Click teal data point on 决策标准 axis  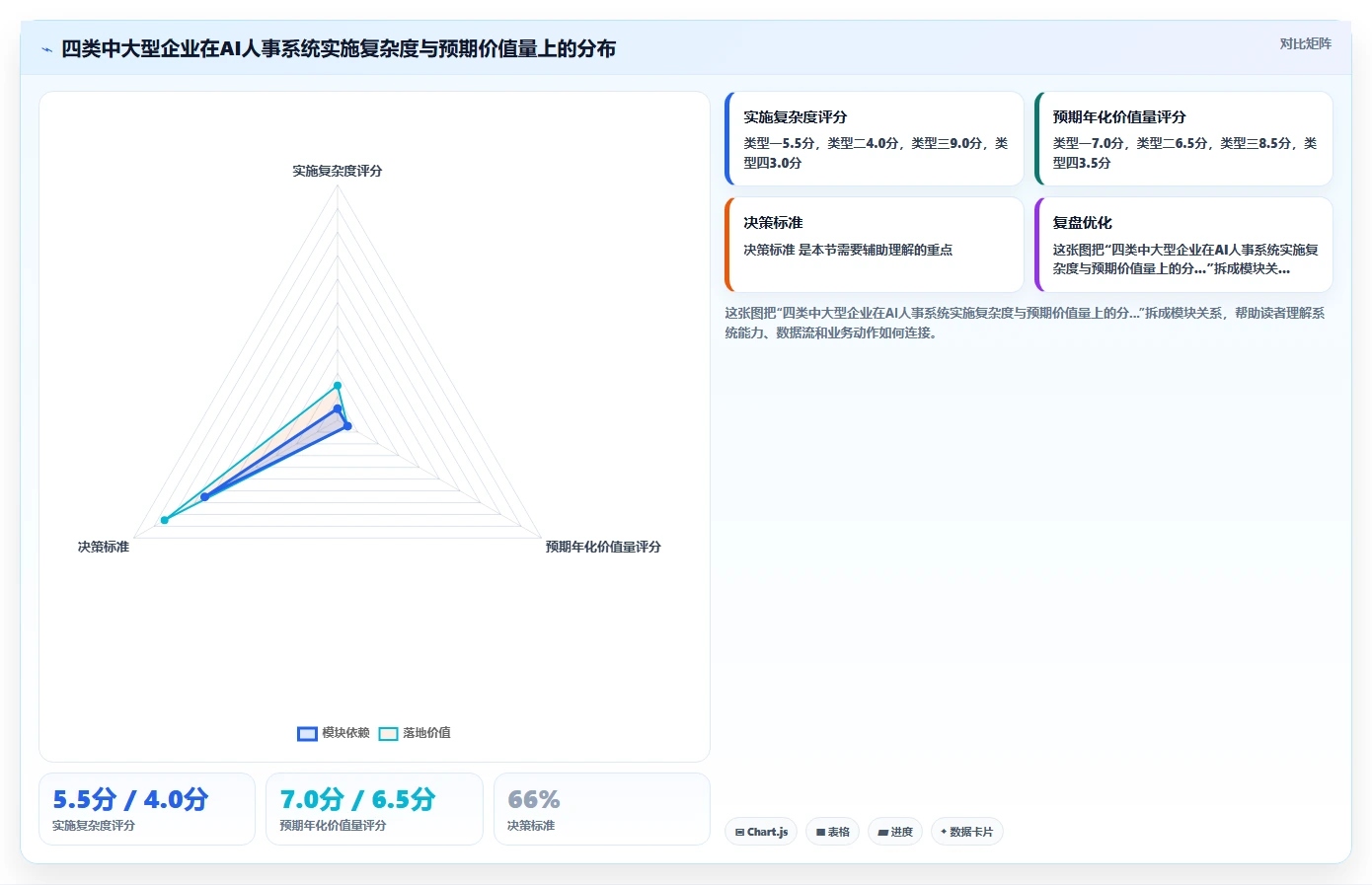pos(165,520)
